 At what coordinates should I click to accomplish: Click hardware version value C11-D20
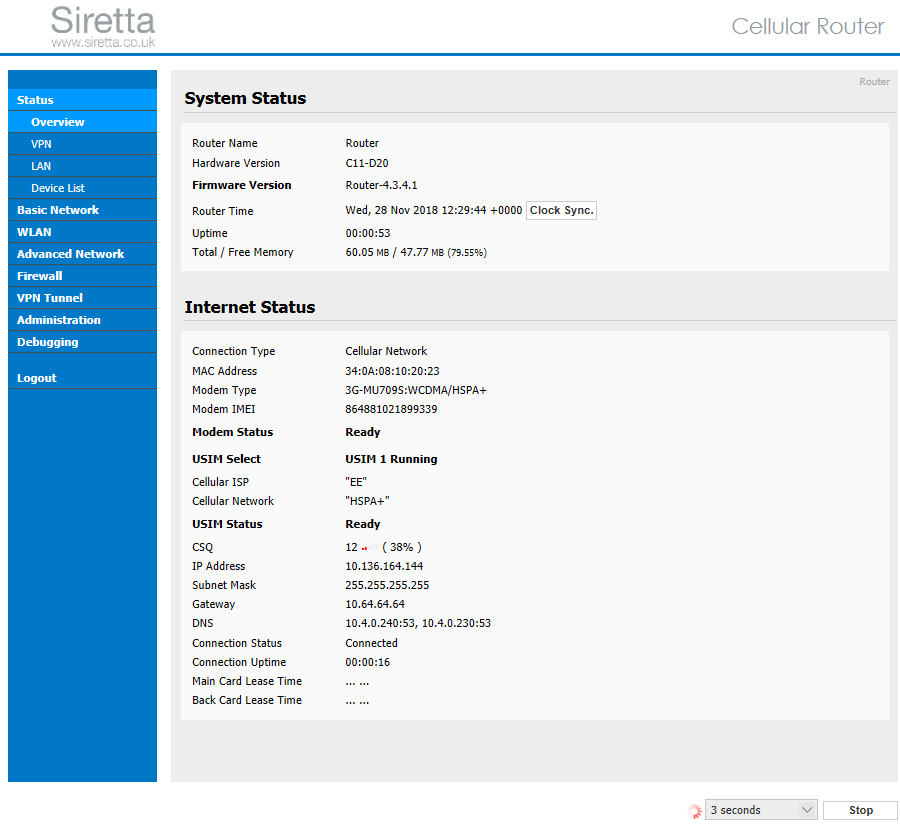tap(367, 163)
